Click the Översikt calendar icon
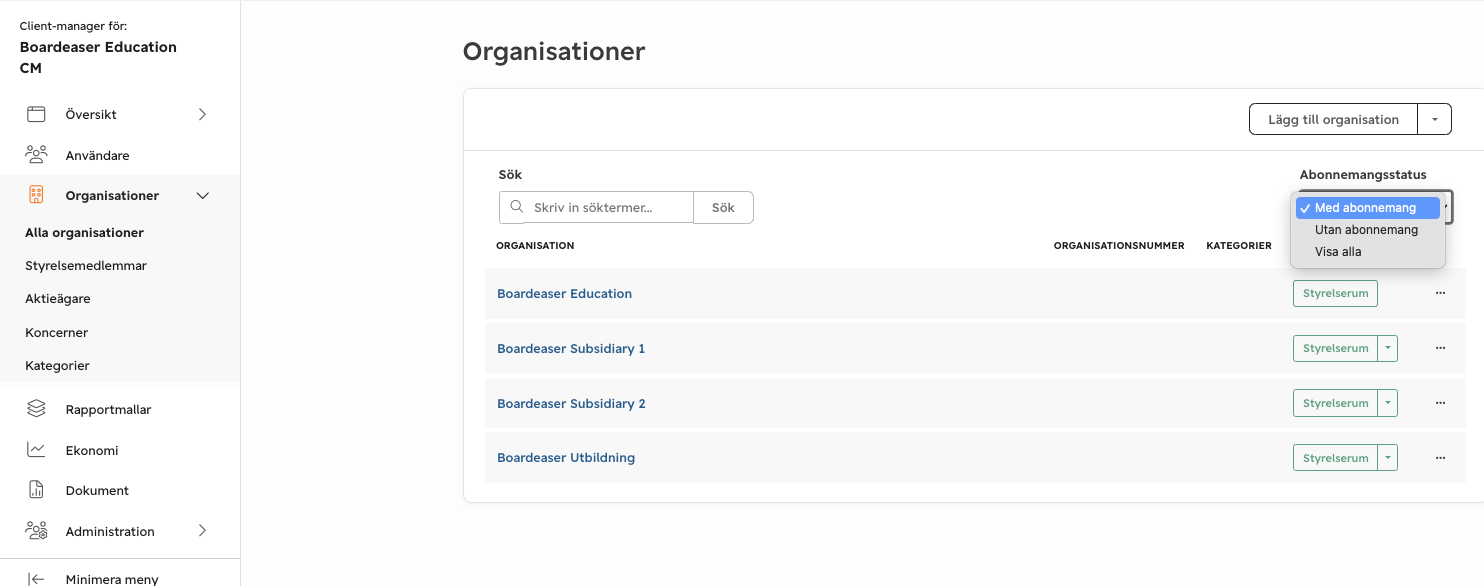 pos(36,114)
